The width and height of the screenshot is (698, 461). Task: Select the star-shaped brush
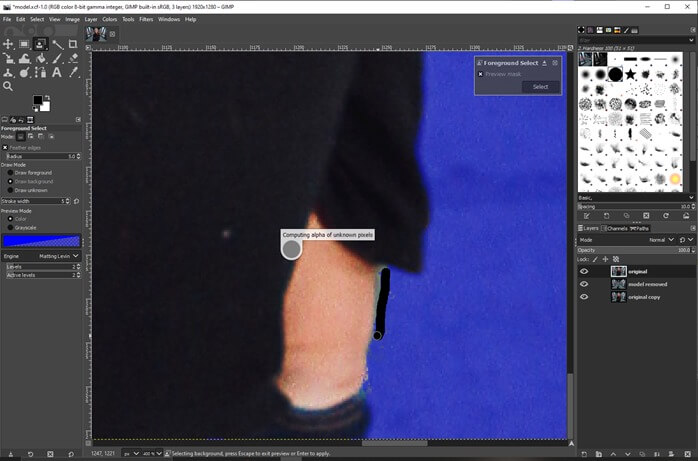click(x=630, y=74)
